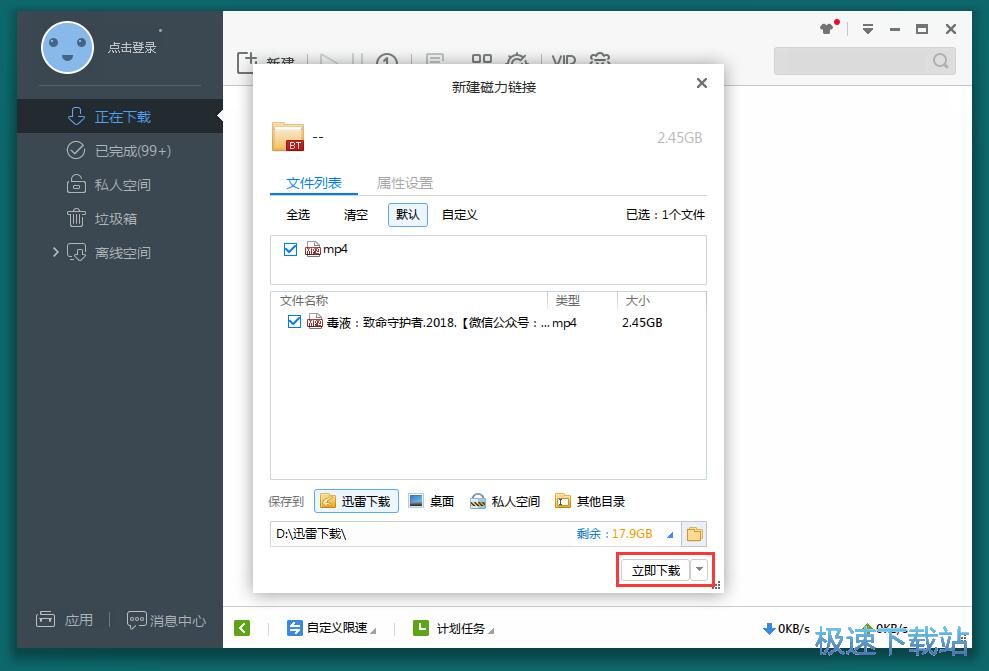Click 全选 to select all files
The image size is (989, 671).
[x=298, y=215]
